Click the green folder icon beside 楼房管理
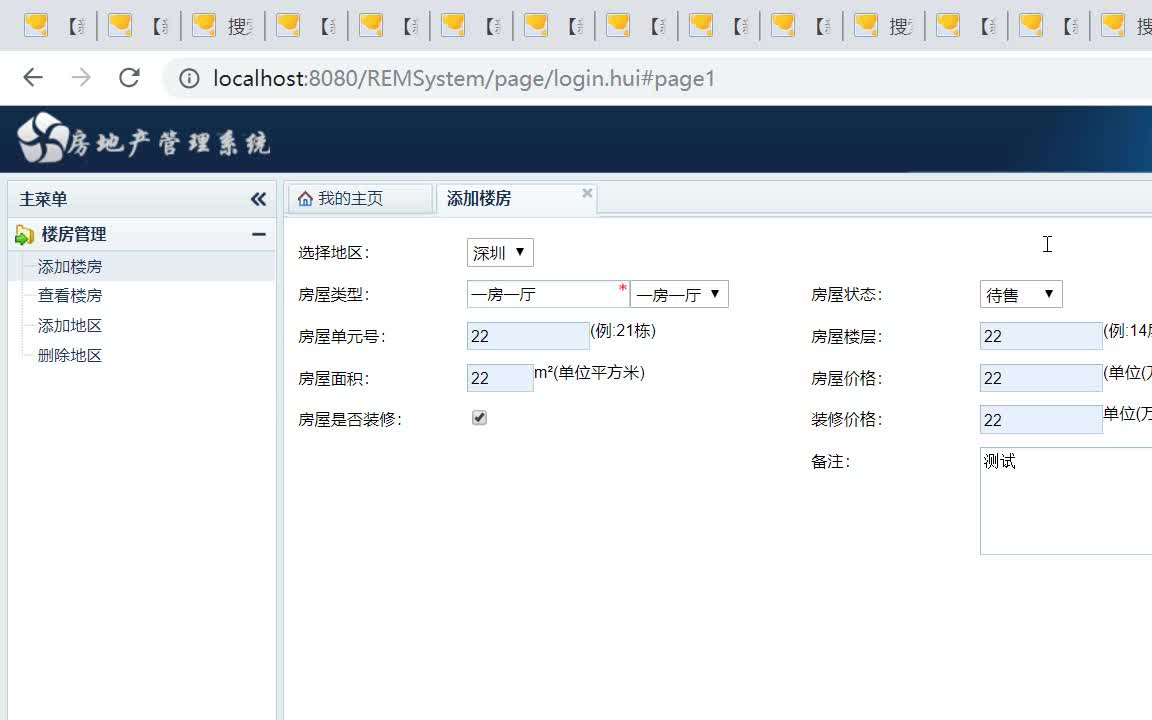The width and height of the screenshot is (1152, 720). (x=22, y=234)
